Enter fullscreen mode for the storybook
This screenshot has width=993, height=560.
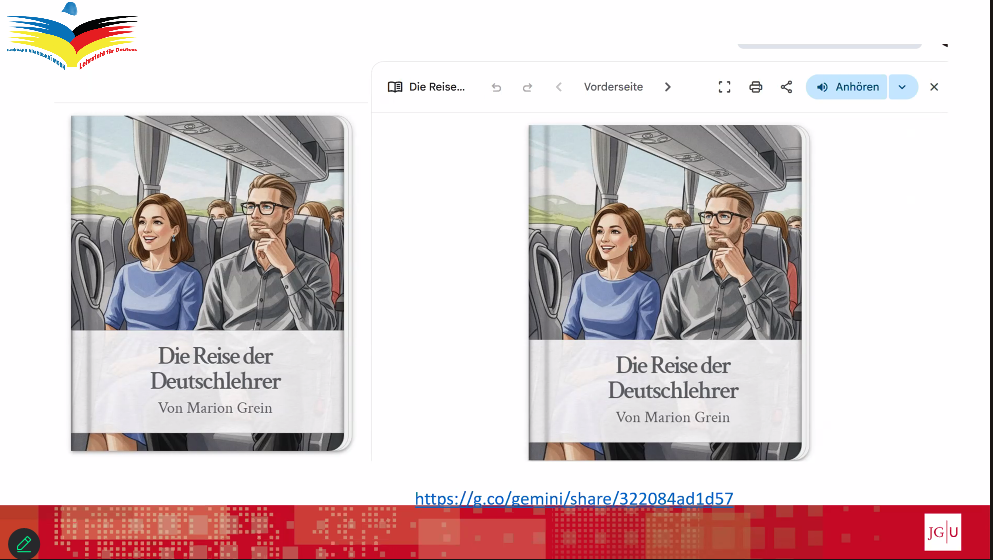725,87
